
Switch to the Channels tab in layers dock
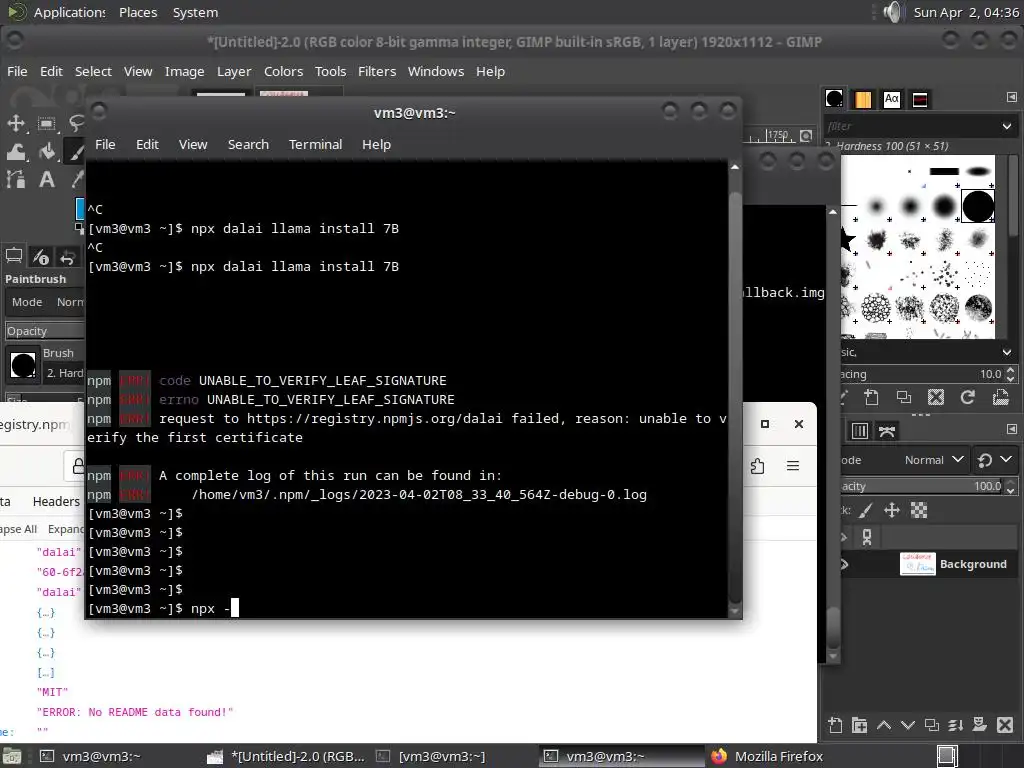[859, 430]
